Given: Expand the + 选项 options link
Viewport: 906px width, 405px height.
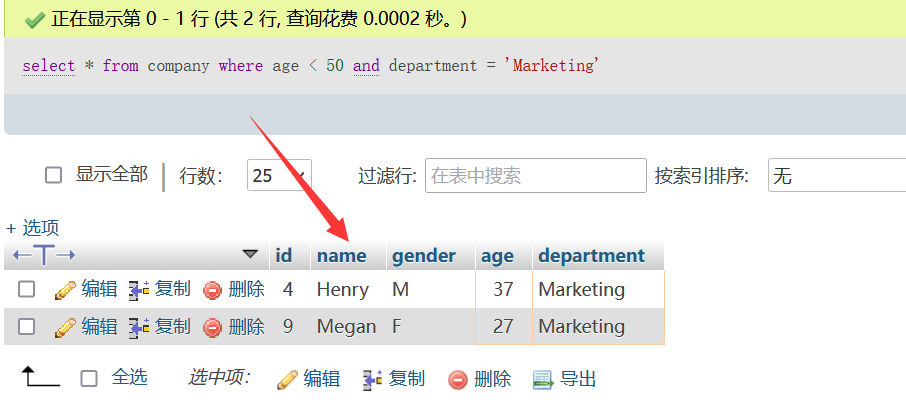Looking at the screenshot, I should click(x=32, y=228).
